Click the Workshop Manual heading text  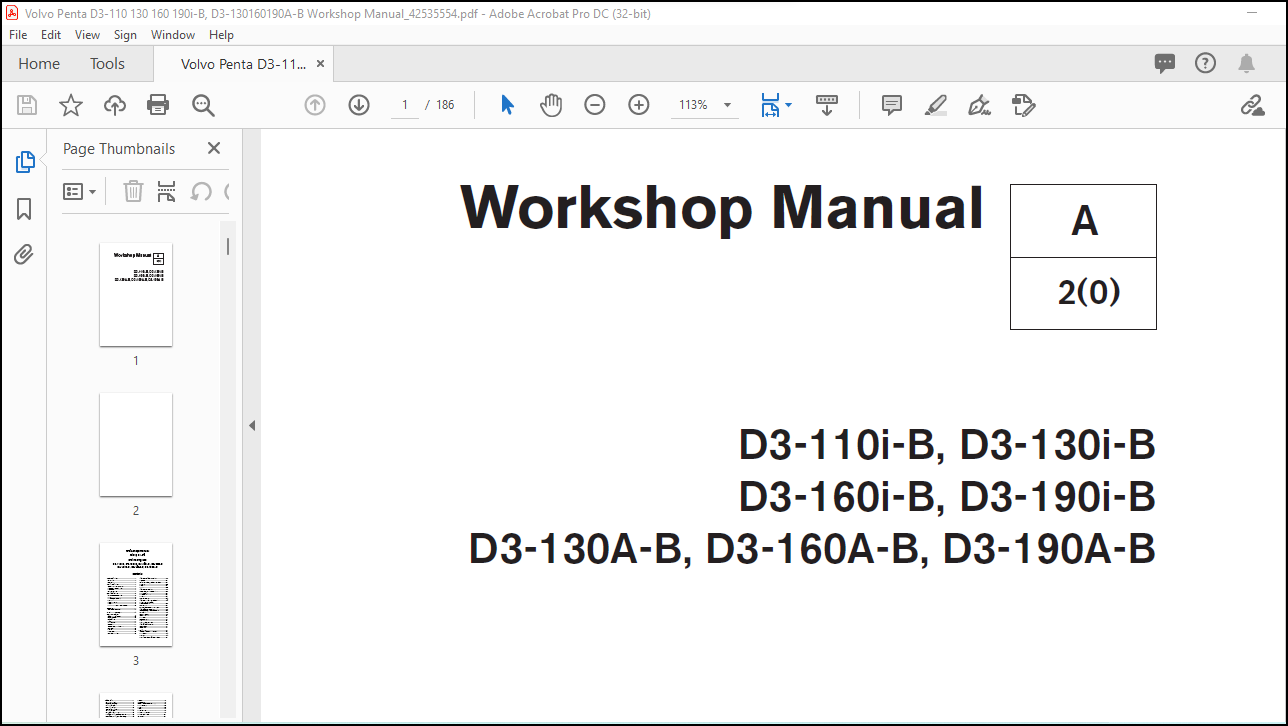tap(722, 208)
